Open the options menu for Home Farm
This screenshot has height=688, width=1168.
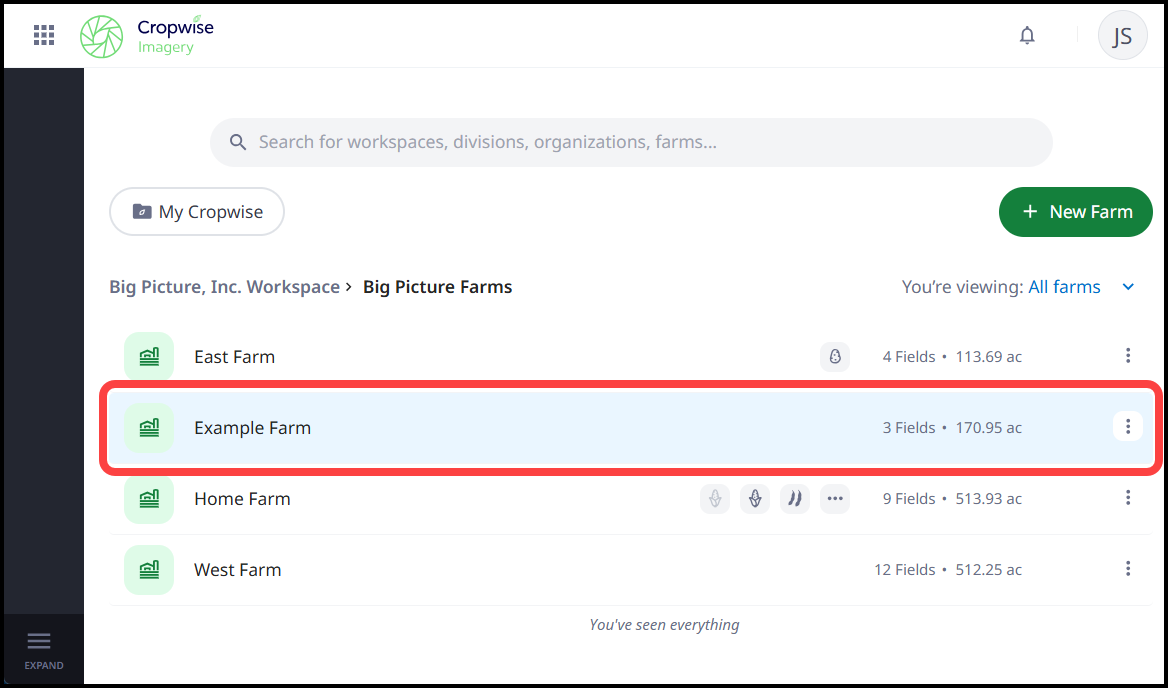(x=1128, y=497)
